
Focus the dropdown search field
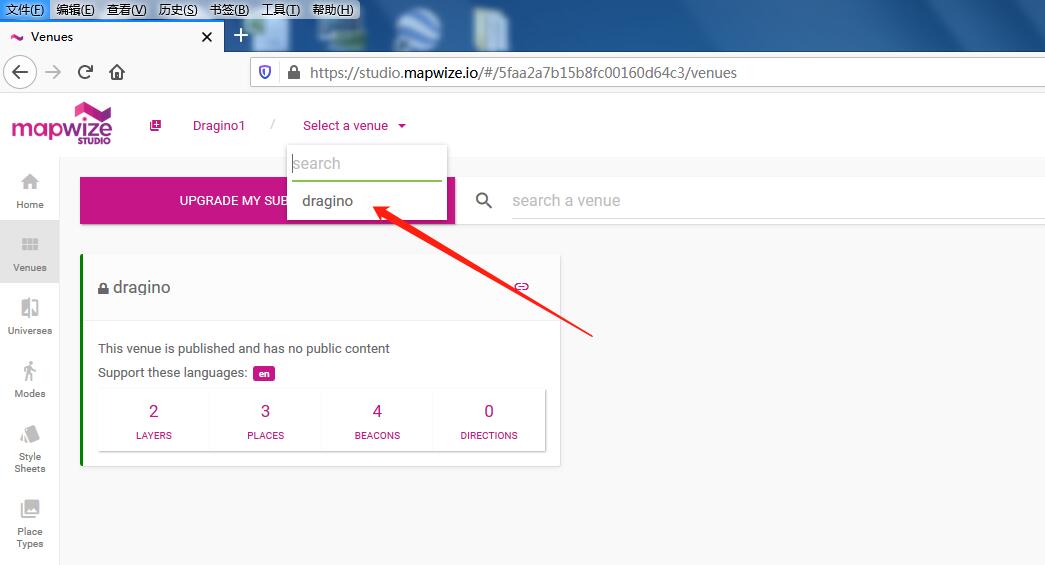(367, 164)
